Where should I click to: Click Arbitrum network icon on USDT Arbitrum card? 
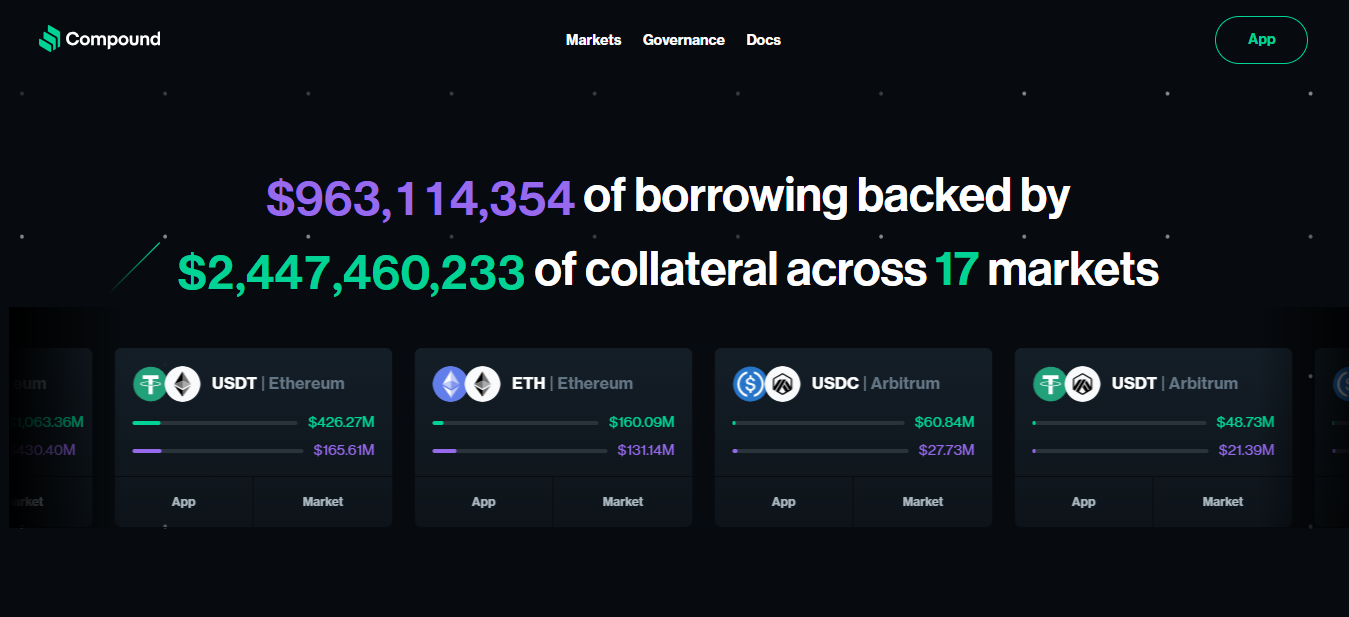point(1083,384)
